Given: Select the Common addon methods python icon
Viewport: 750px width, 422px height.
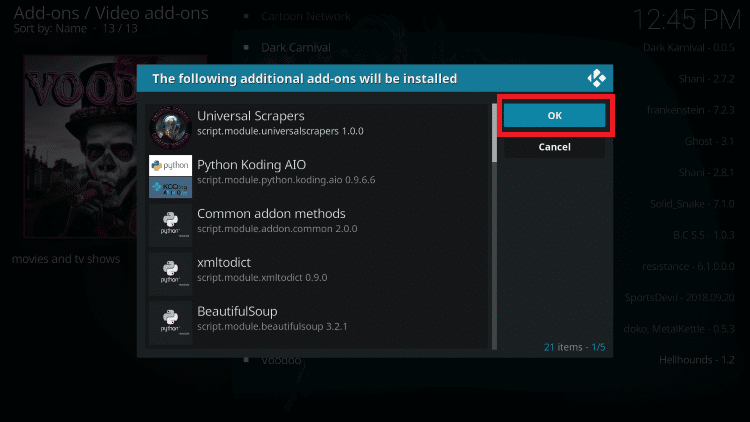Looking at the screenshot, I should [170, 225].
